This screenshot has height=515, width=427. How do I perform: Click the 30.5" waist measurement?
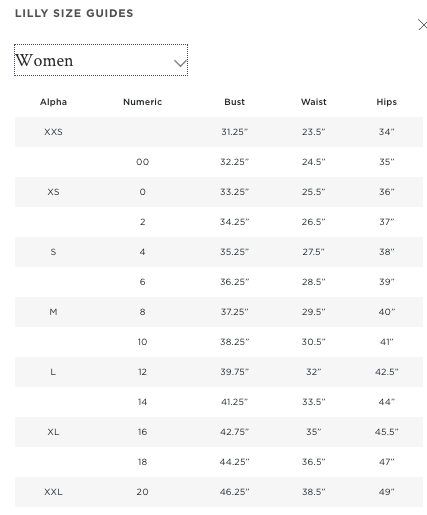[x=314, y=342]
